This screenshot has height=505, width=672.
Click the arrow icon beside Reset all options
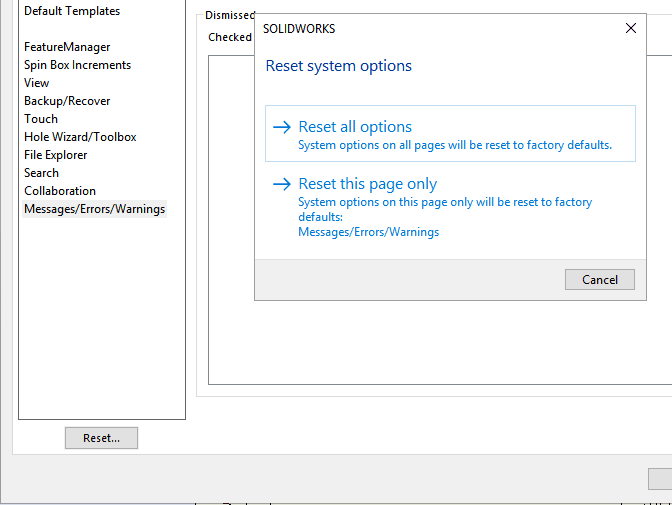click(281, 127)
